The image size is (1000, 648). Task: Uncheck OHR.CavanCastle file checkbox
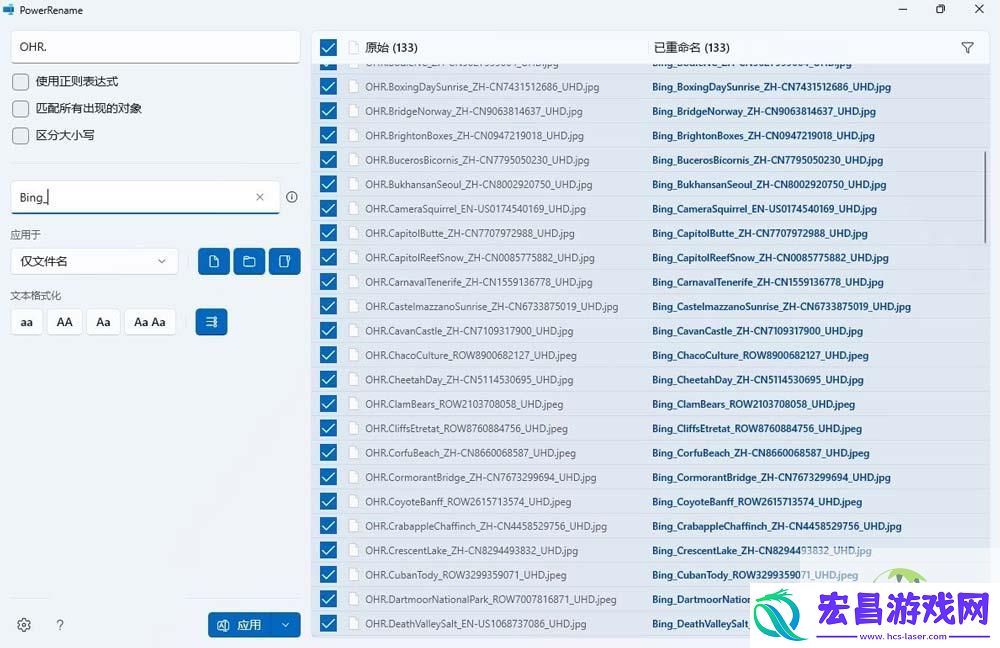328,330
